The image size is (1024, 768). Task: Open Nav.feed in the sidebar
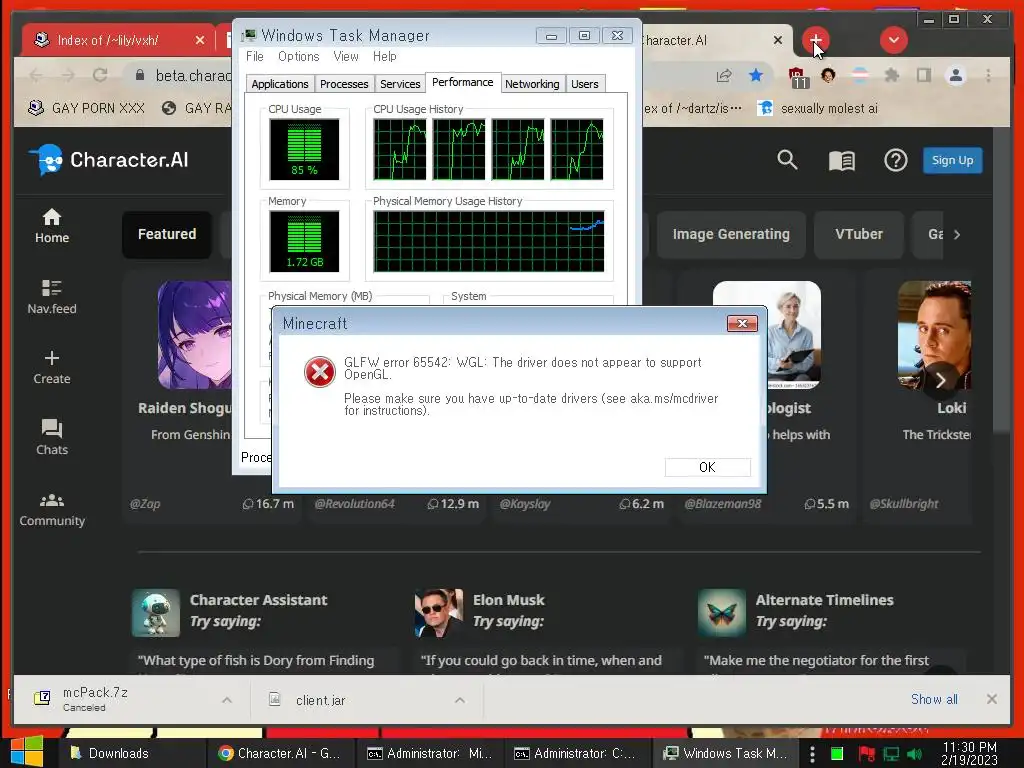[52, 297]
